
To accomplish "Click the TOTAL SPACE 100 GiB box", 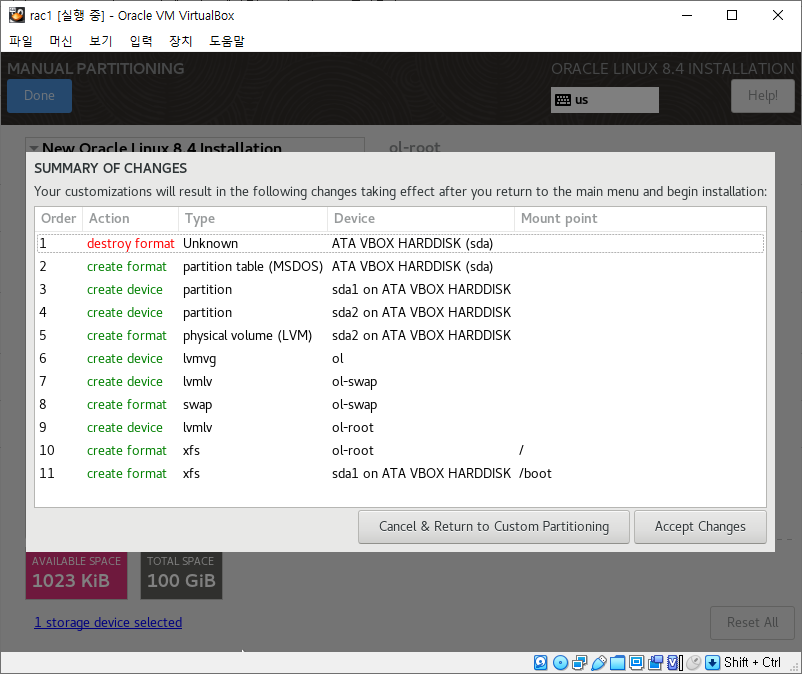I will (x=181, y=575).
